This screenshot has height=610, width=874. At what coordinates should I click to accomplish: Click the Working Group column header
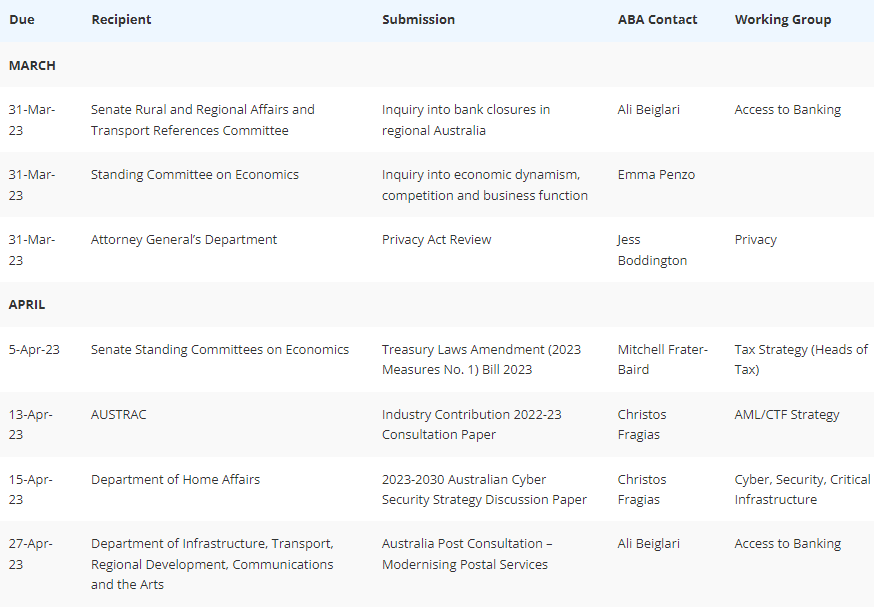pyautogui.click(x=783, y=20)
